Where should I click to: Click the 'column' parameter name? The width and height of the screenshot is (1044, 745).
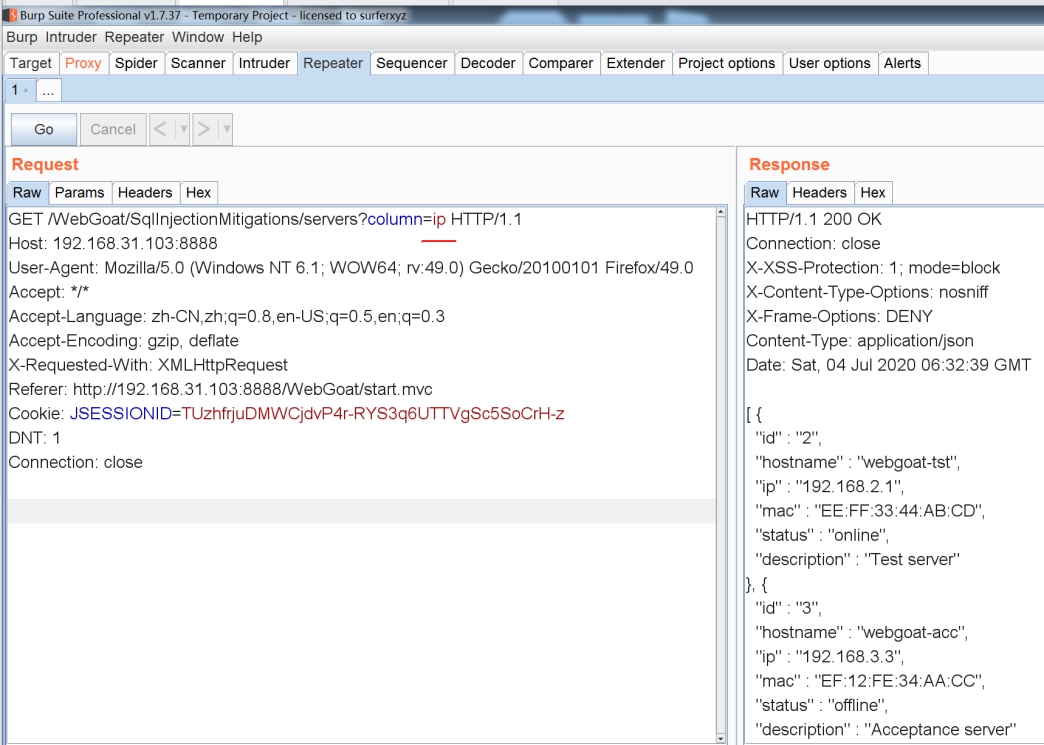(x=395, y=219)
